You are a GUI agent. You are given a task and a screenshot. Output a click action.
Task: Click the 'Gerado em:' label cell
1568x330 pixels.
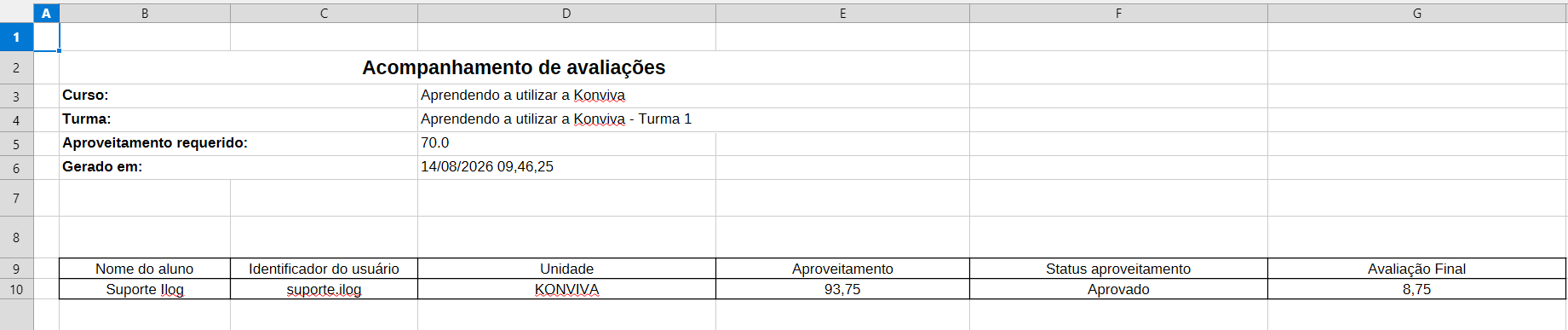[238, 167]
